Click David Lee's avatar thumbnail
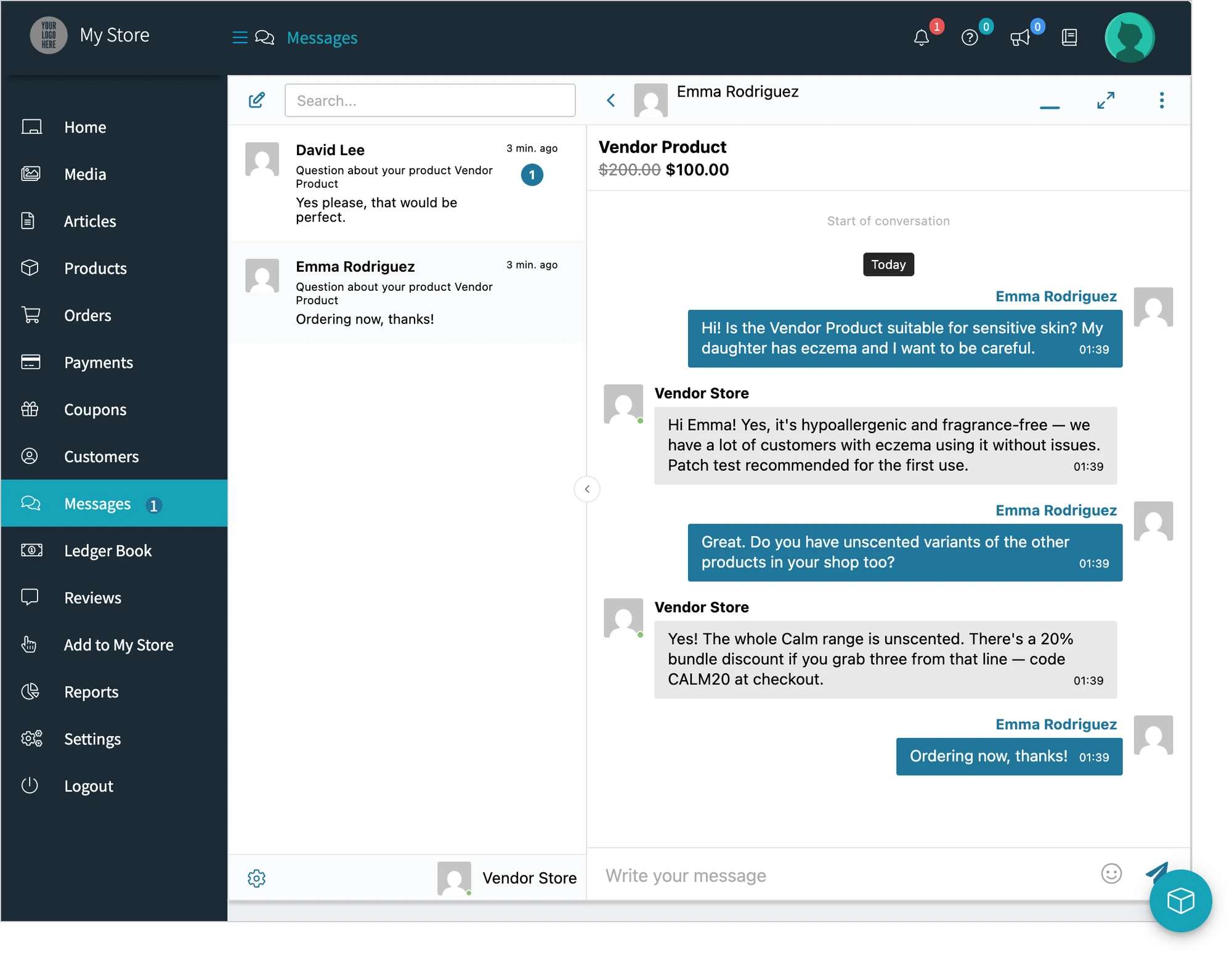 (262, 160)
